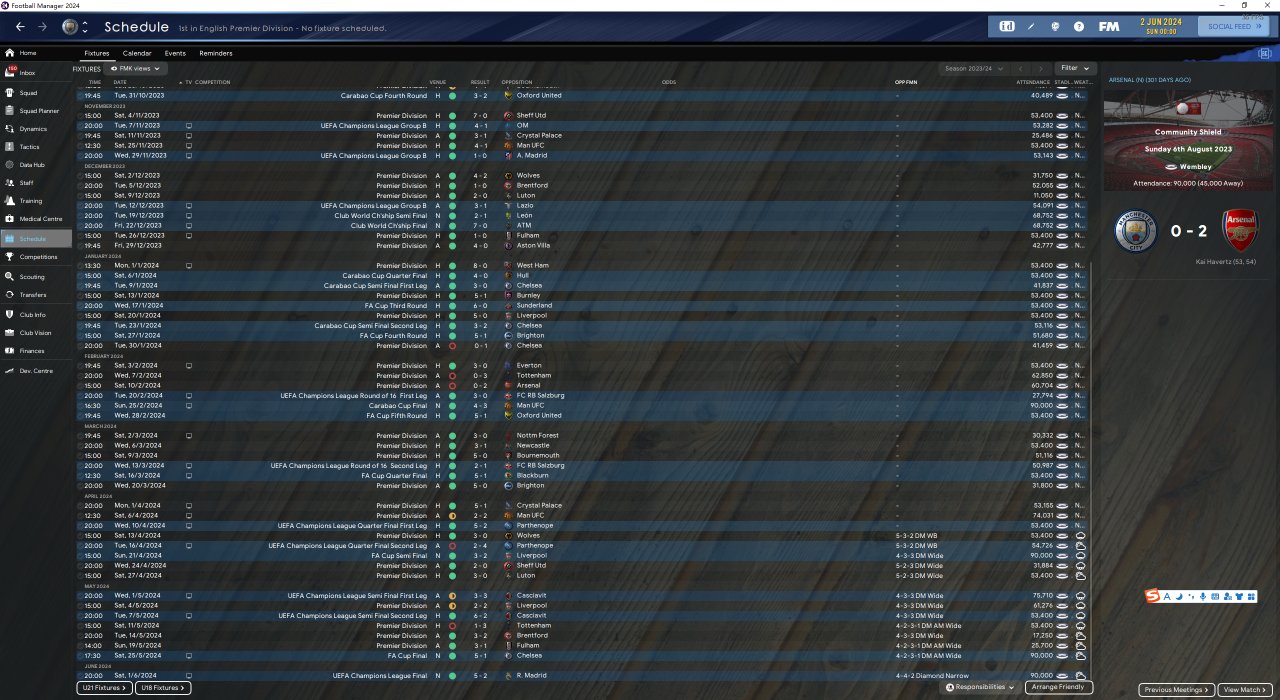Screen dimensions: 1280x700
Task: Select the row circle for West Ham fixture
Action: (81, 266)
